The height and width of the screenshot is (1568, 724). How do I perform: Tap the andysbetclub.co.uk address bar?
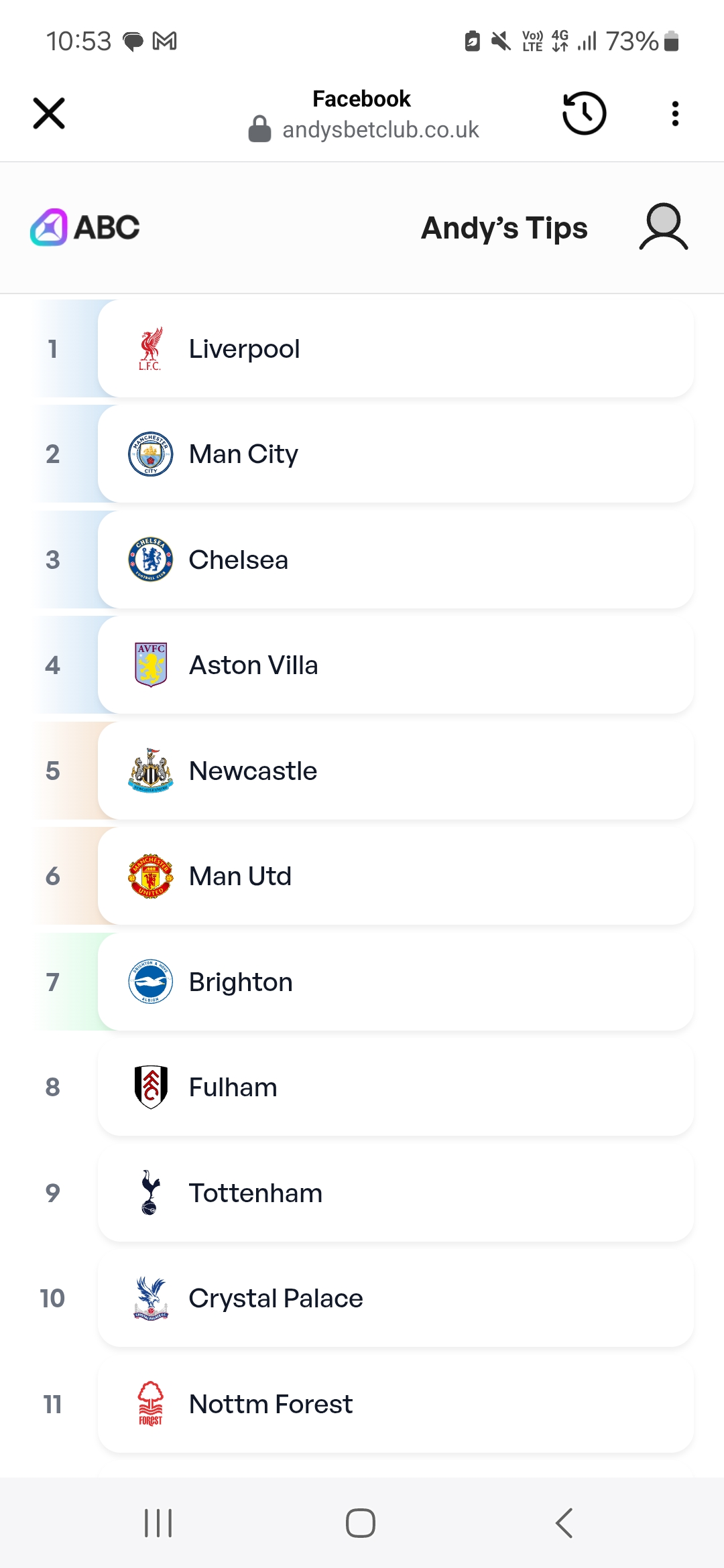380,129
